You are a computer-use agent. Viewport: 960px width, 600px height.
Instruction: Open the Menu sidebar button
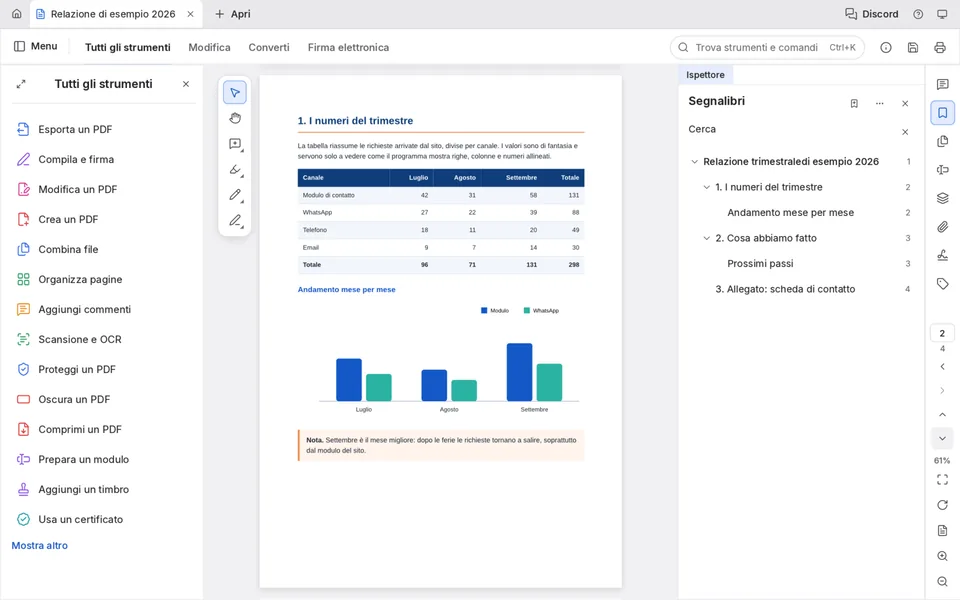tap(36, 47)
